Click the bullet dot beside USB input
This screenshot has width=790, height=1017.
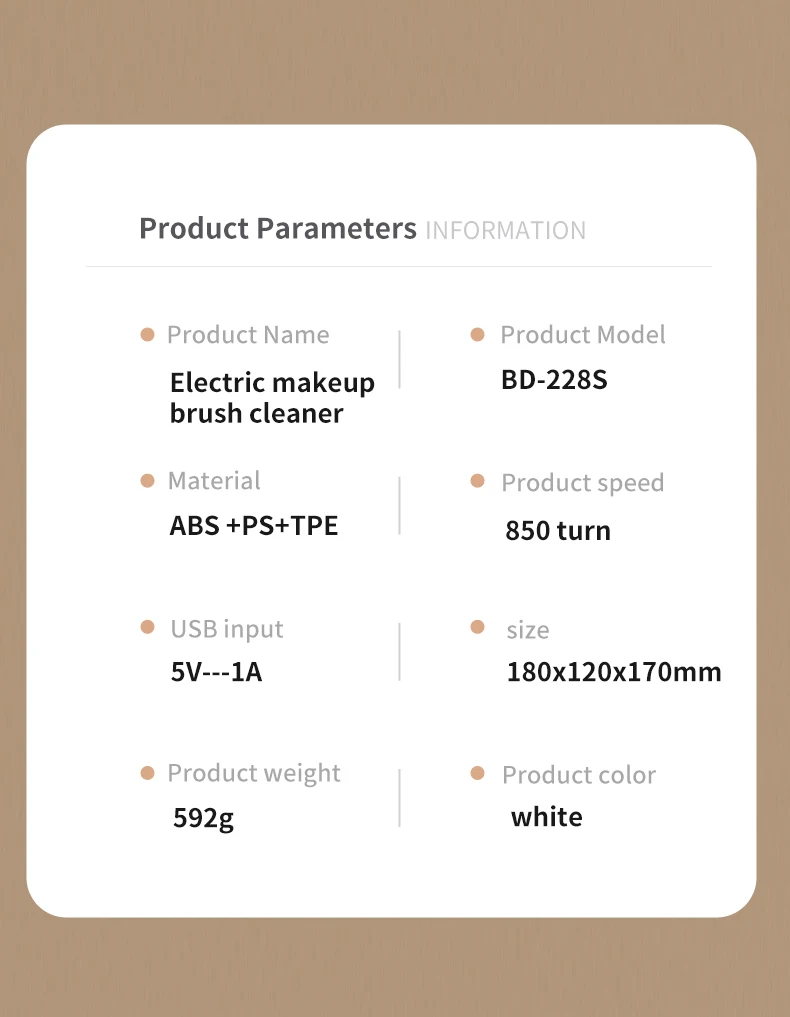click(x=147, y=627)
